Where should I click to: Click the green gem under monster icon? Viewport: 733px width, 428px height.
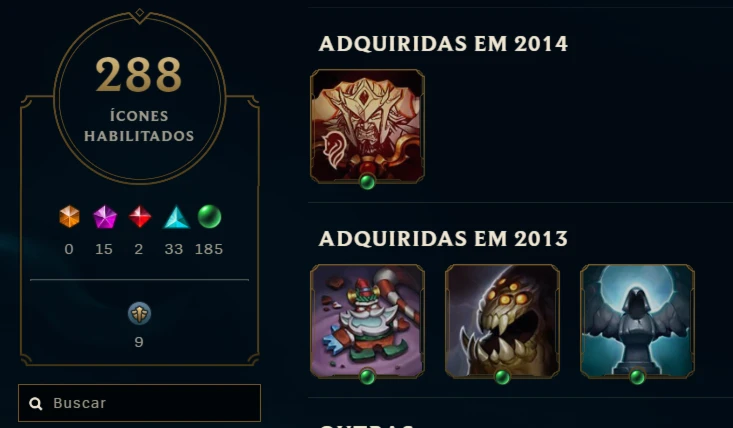point(502,377)
